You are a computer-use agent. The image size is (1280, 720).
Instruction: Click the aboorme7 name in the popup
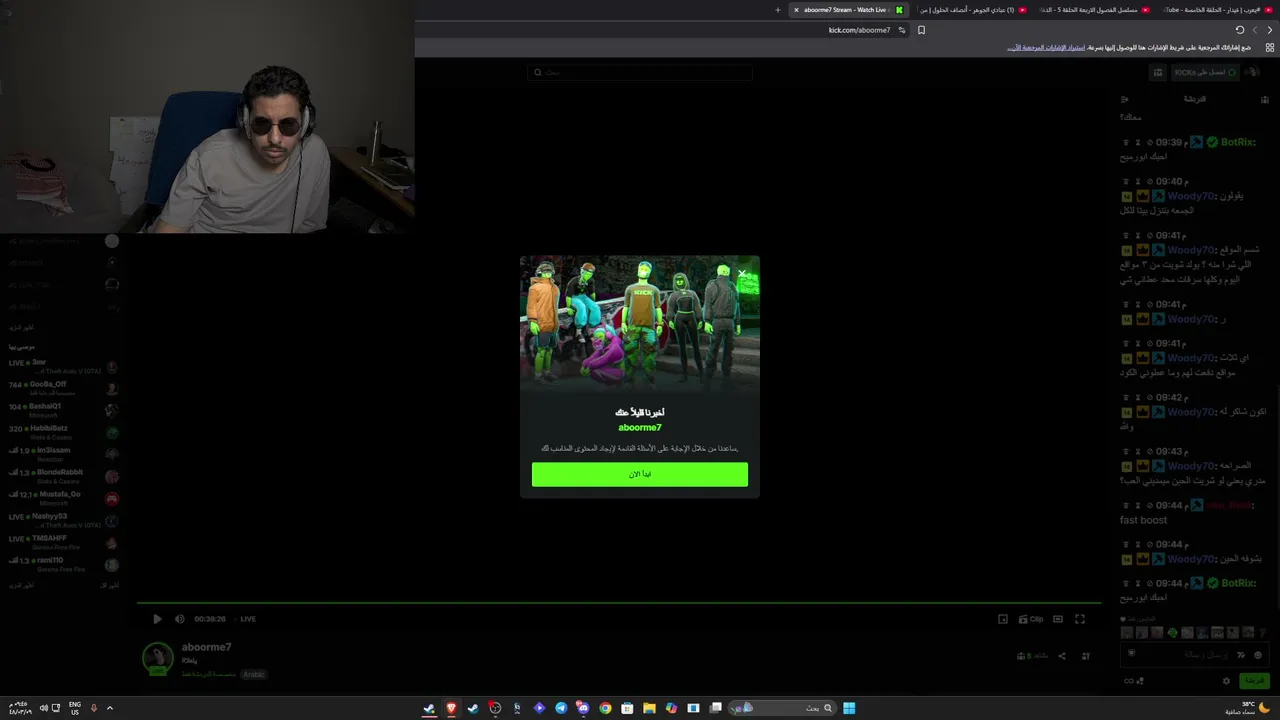pos(640,428)
